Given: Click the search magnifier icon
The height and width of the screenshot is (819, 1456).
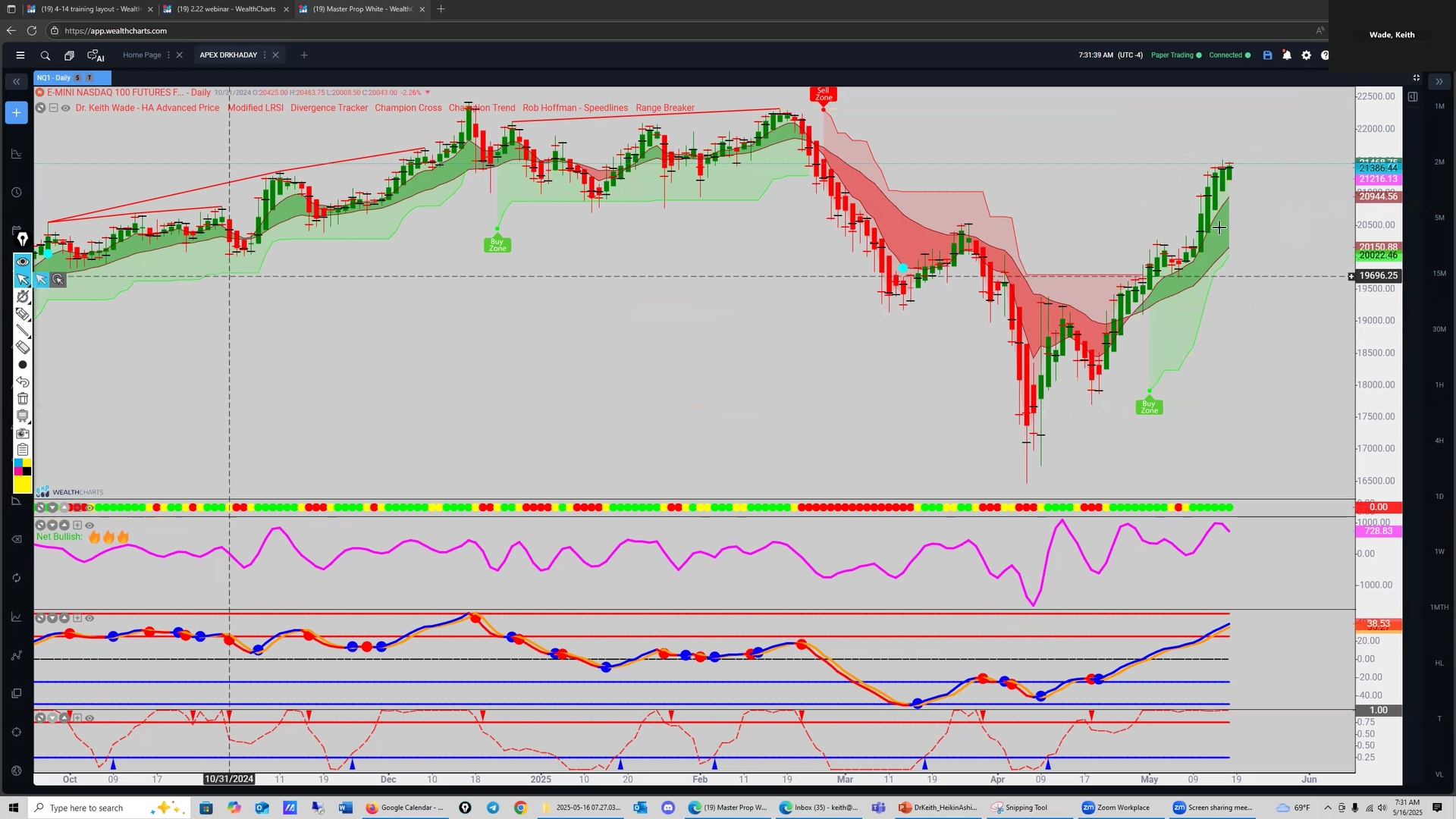Looking at the screenshot, I should tap(45, 55).
